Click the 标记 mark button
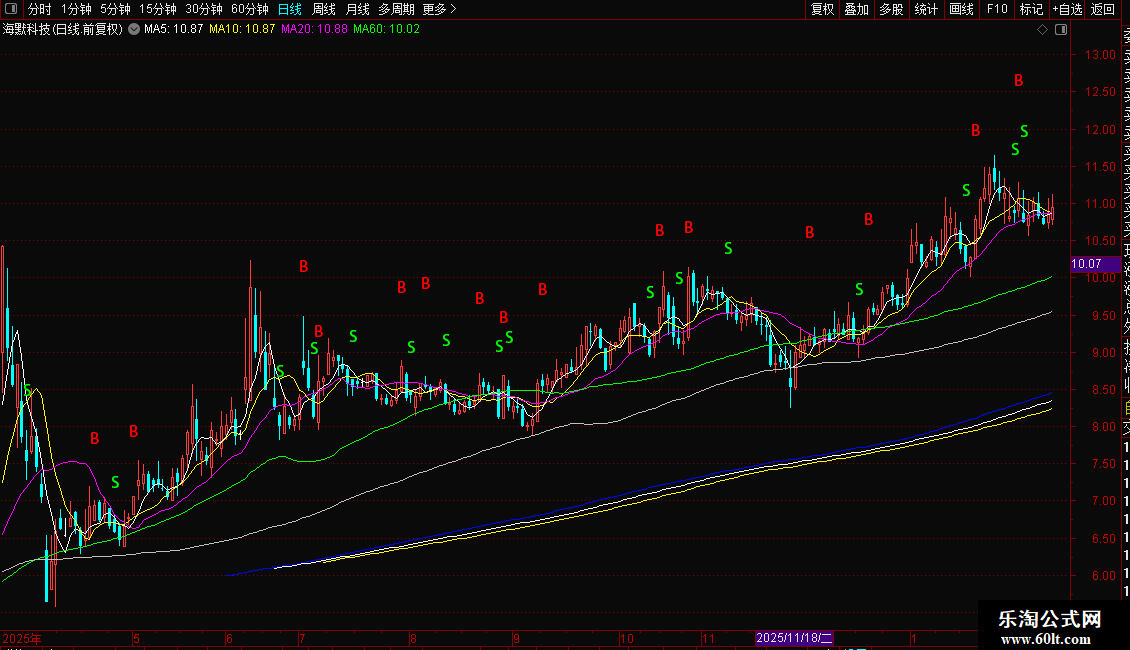The image size is (1130, 650). (x=1030, y=9)
